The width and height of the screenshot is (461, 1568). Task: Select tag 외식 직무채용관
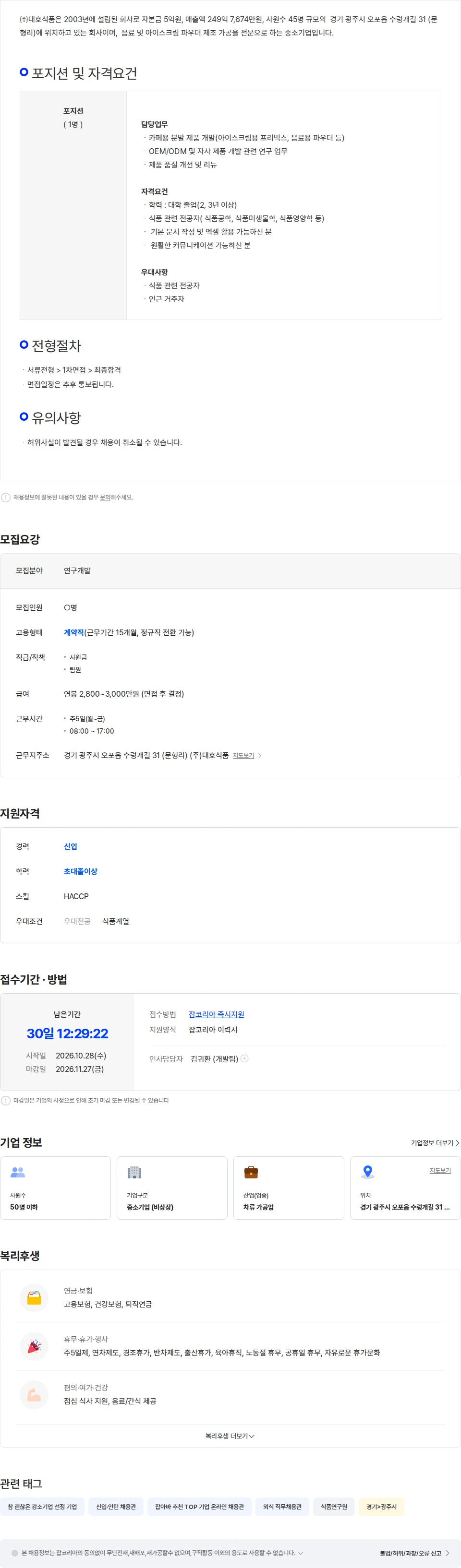(x=282, y=1507)
